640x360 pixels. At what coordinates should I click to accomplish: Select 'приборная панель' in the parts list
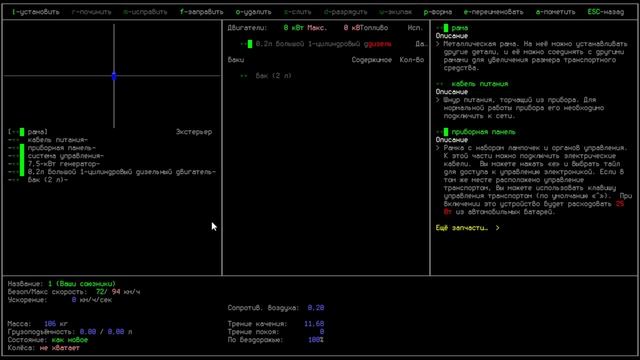tap(62, 148)
